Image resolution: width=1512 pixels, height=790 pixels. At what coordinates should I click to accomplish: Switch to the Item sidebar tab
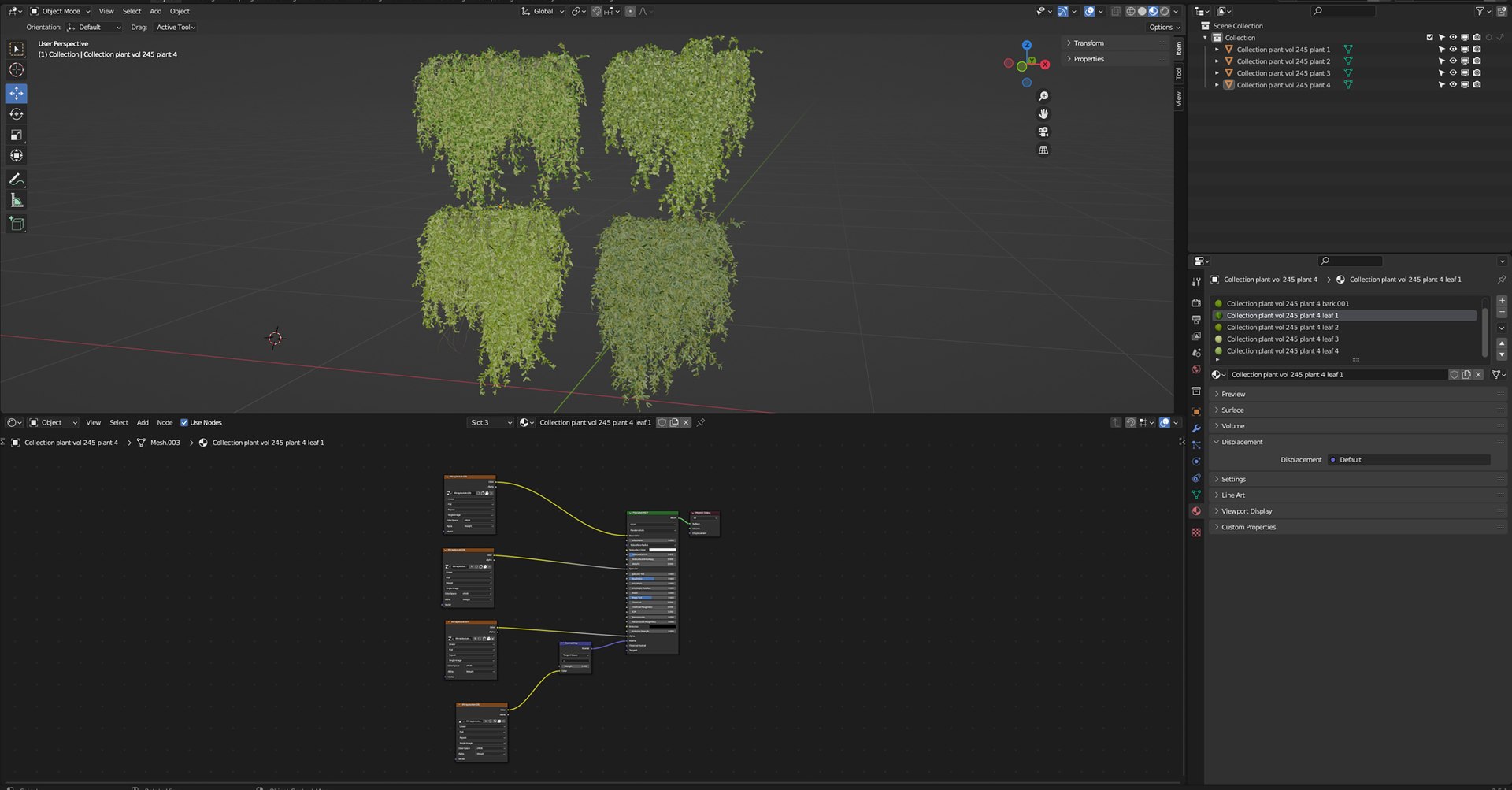[x=1179, y=49]
